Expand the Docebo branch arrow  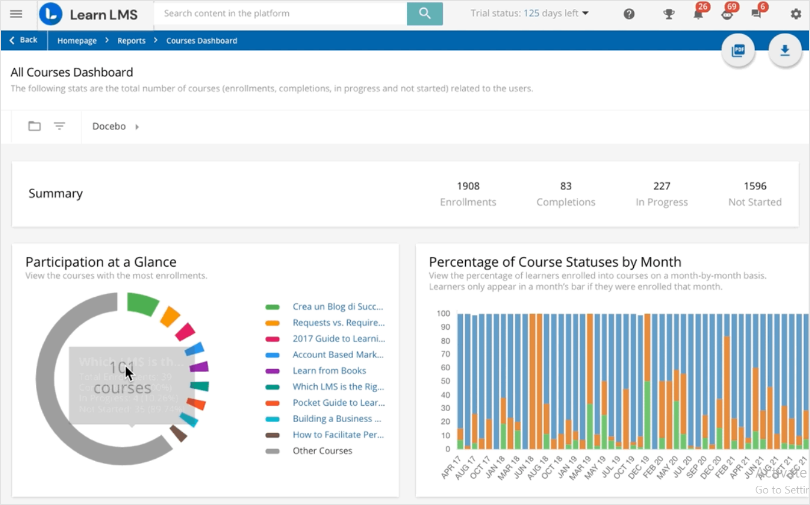click(x=137, y=127)
